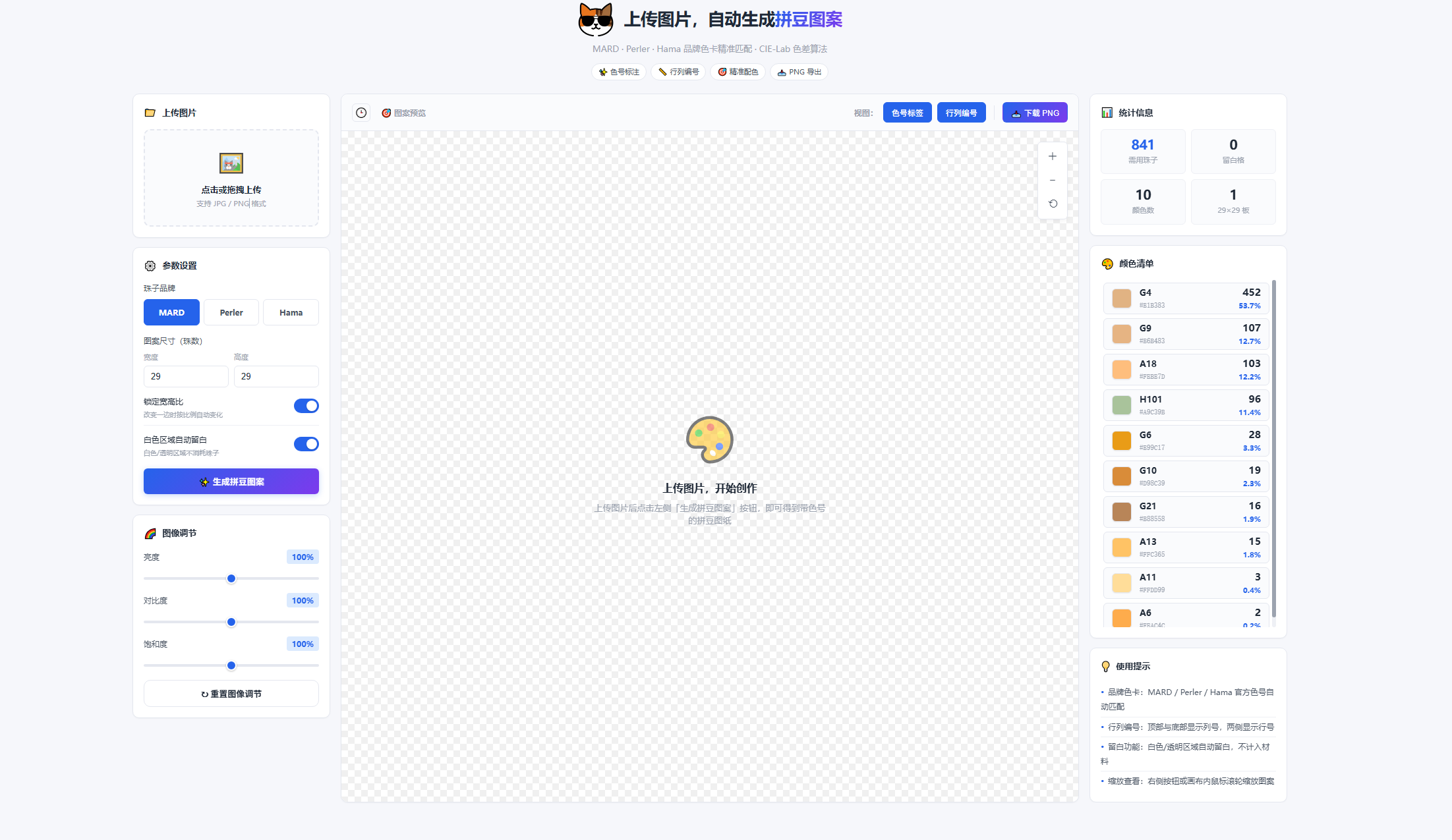
Task: Click the 亮度 slider handle
Action: coord(231,578)
